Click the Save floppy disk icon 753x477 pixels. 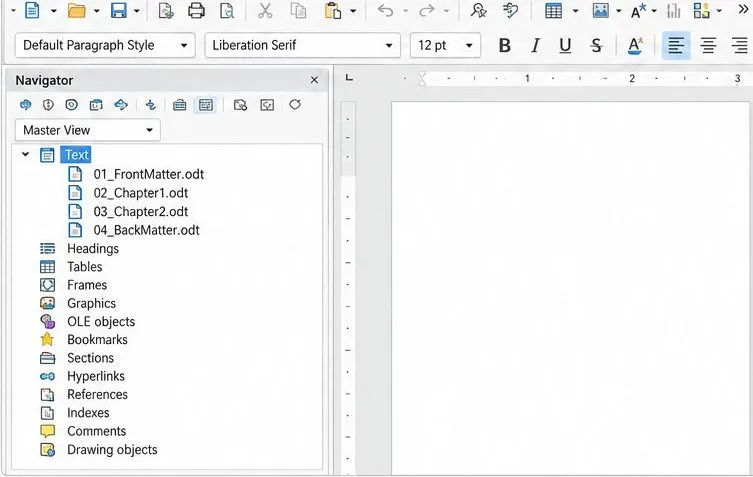119,10
